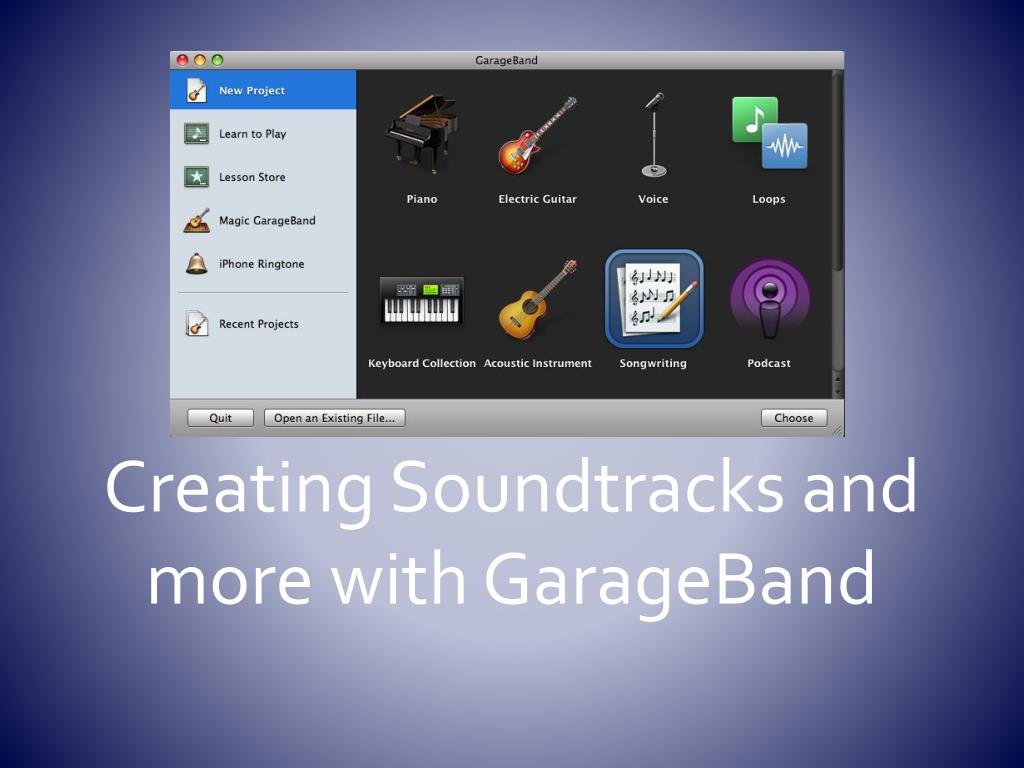This screenshot has width=1024, height=768.
Task: Click the Voice label text
Action: [x=653, y=199]
